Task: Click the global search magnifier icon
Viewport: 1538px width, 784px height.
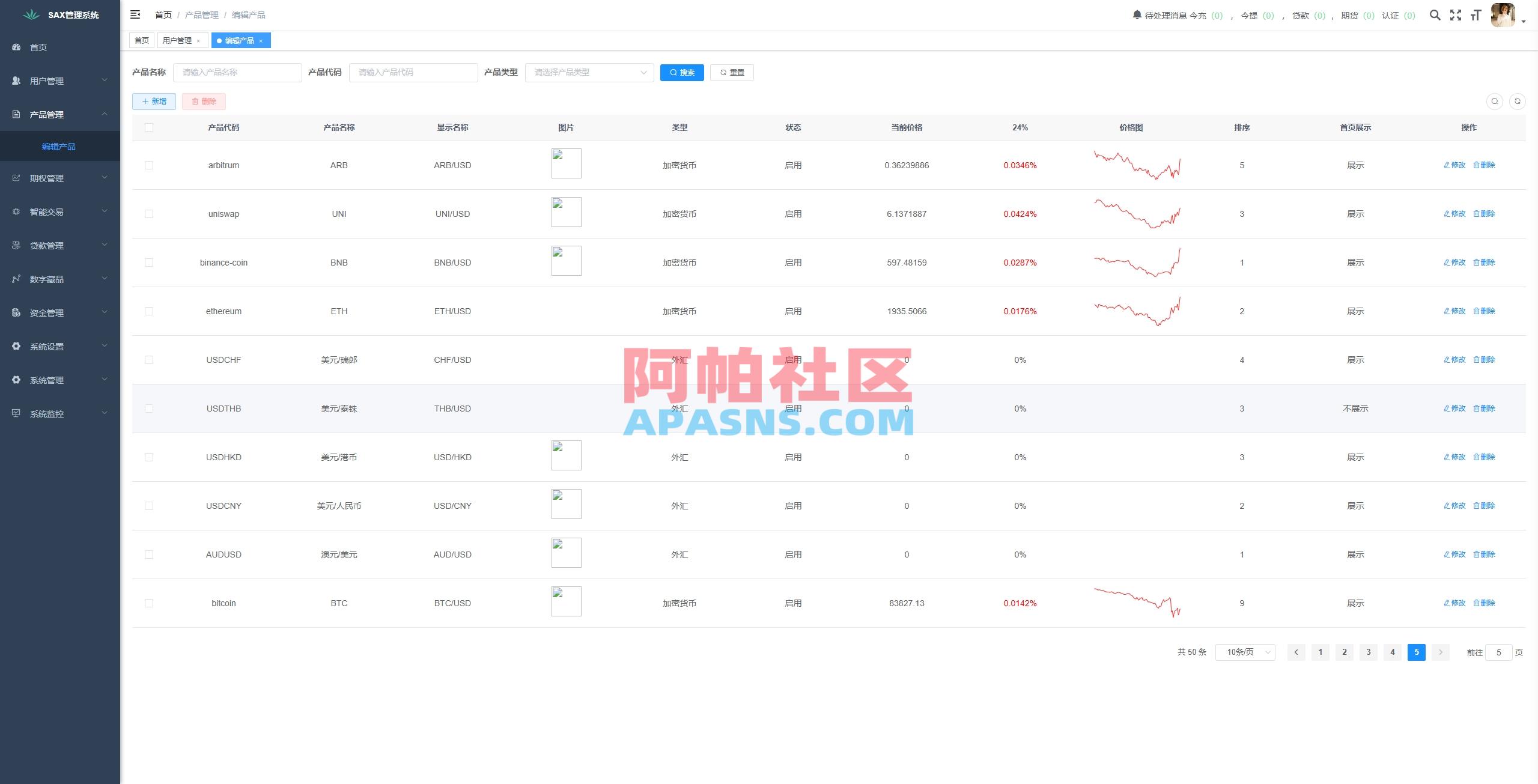Action: pyautogui.click(x=1436, y=15)
